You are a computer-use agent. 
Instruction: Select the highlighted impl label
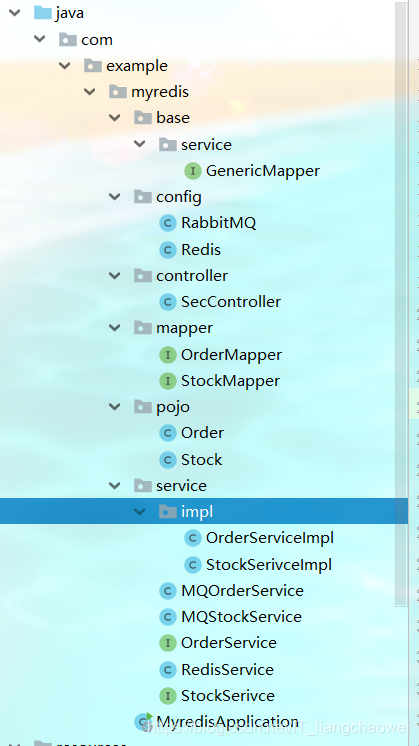[x=197, y=512]
